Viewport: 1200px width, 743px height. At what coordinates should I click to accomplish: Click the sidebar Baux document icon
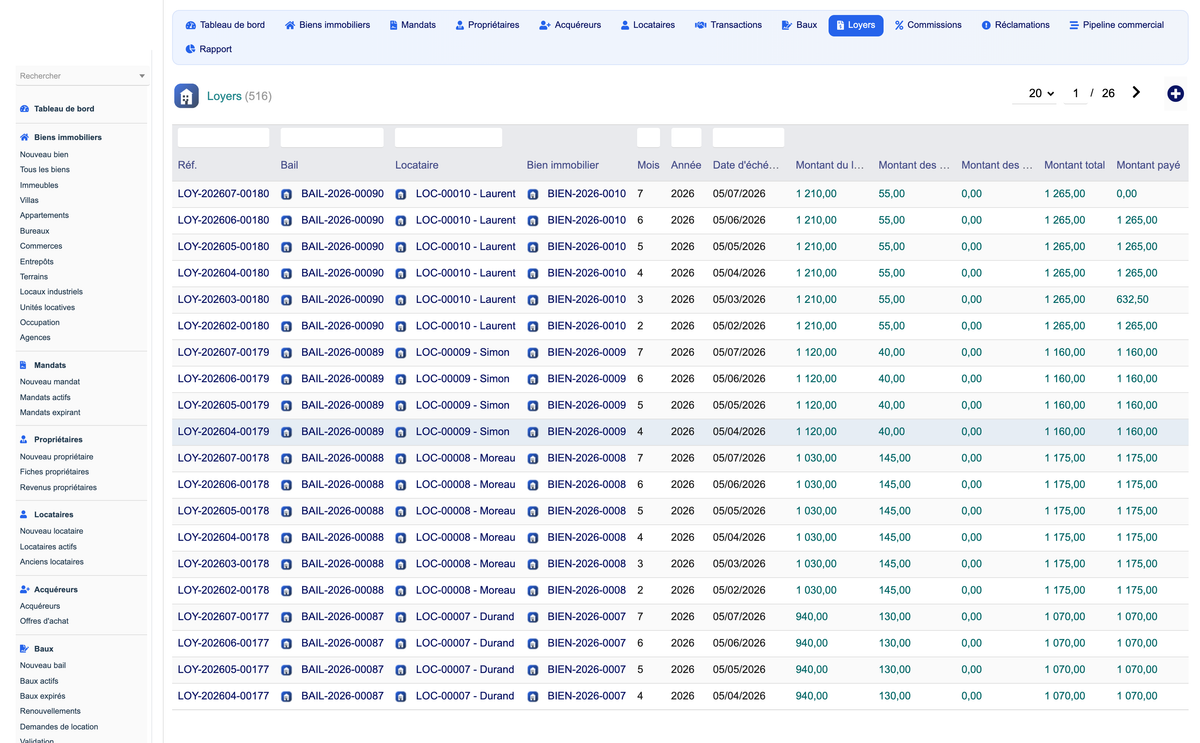[x=24, y=649]
